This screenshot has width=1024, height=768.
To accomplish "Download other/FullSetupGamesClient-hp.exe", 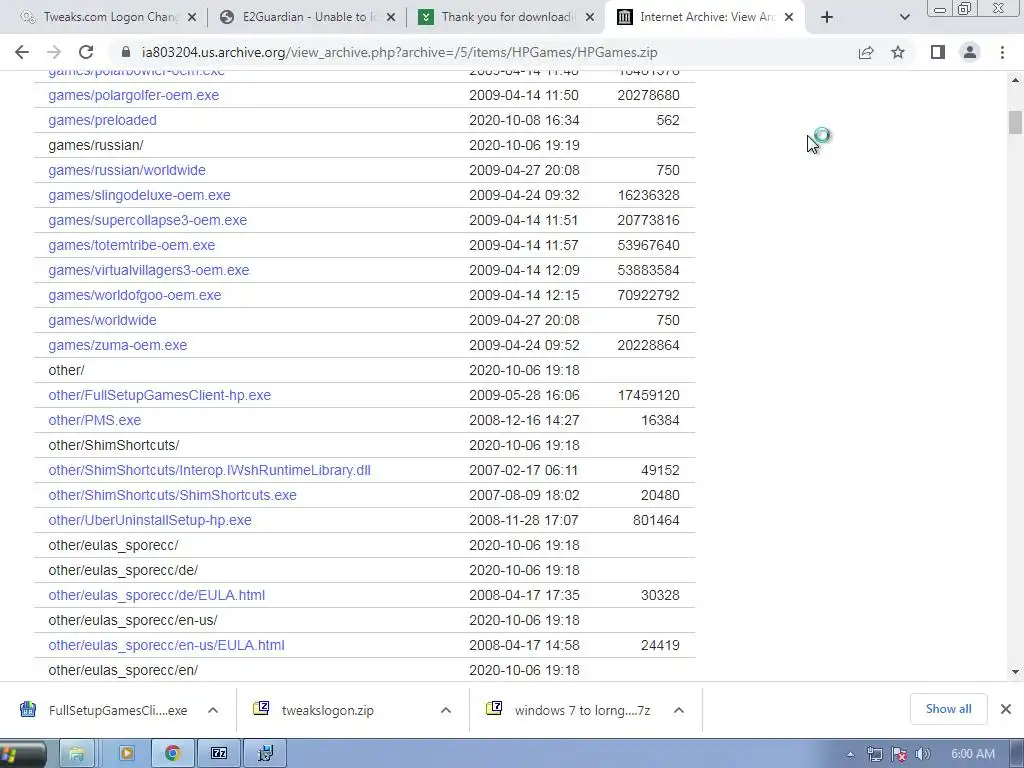I will coord(159,395).
